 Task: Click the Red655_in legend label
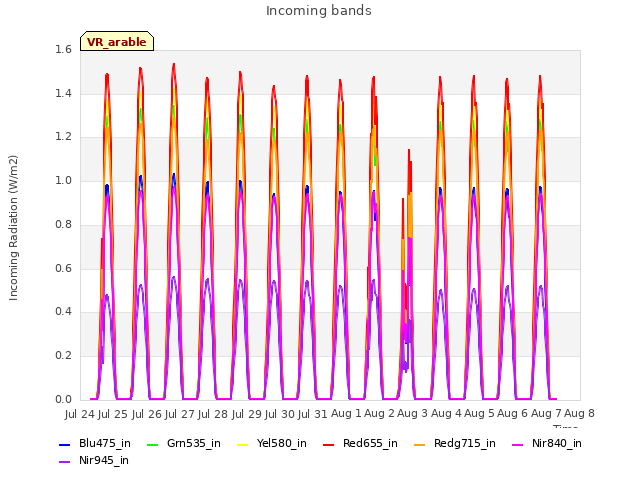click(x=370, y=443)
